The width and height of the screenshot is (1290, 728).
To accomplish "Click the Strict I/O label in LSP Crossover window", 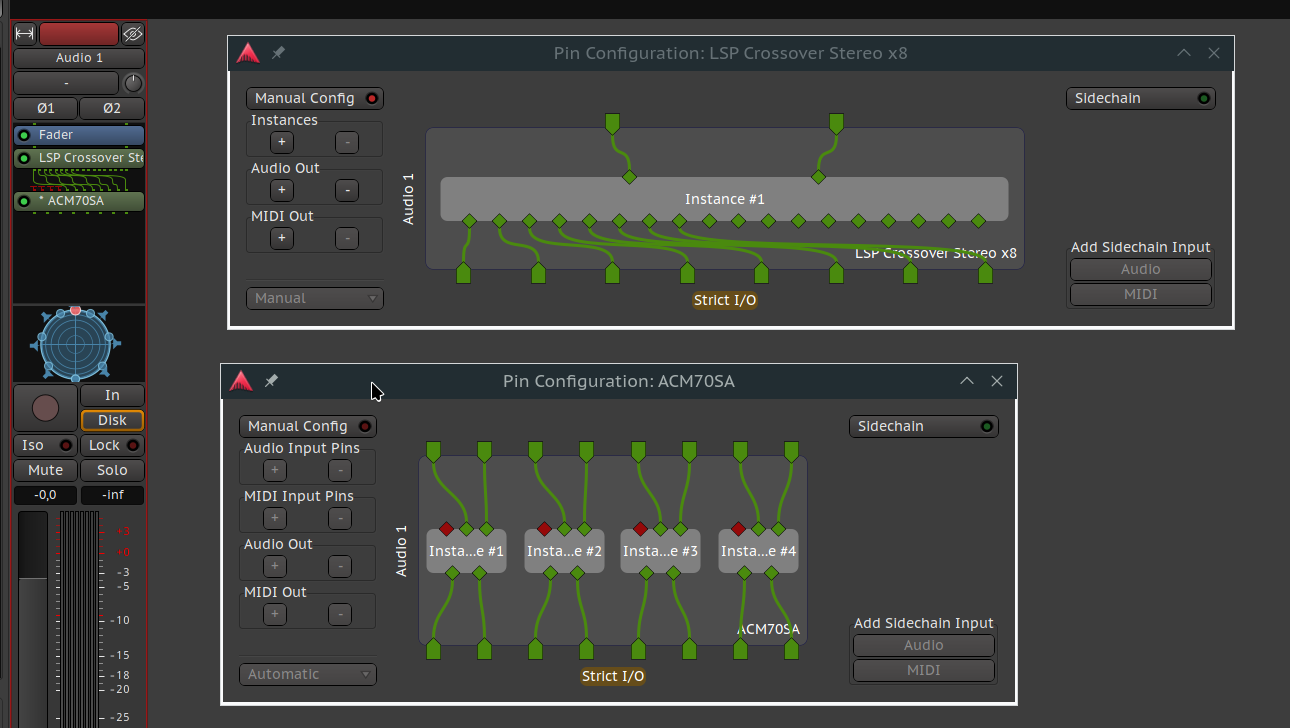I will (725, 300).
